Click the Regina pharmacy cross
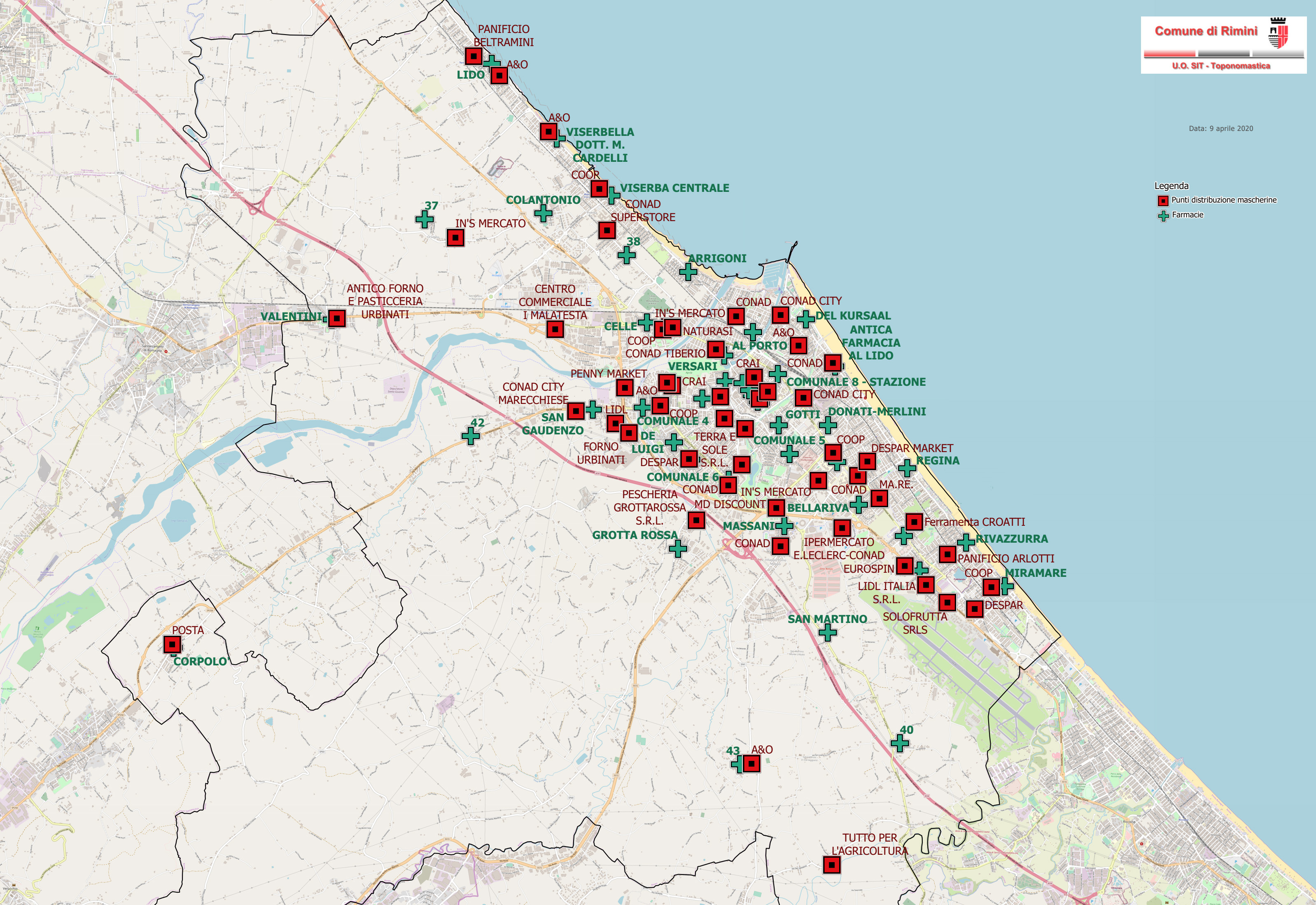 [x=907, y=468]
